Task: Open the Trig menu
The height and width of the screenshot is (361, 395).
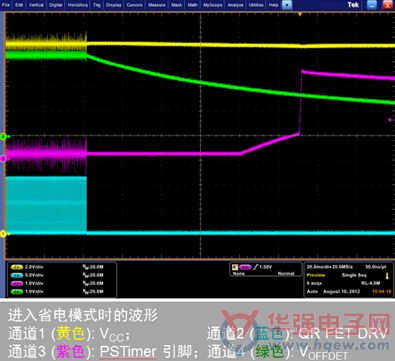Action: pos(97,5)
